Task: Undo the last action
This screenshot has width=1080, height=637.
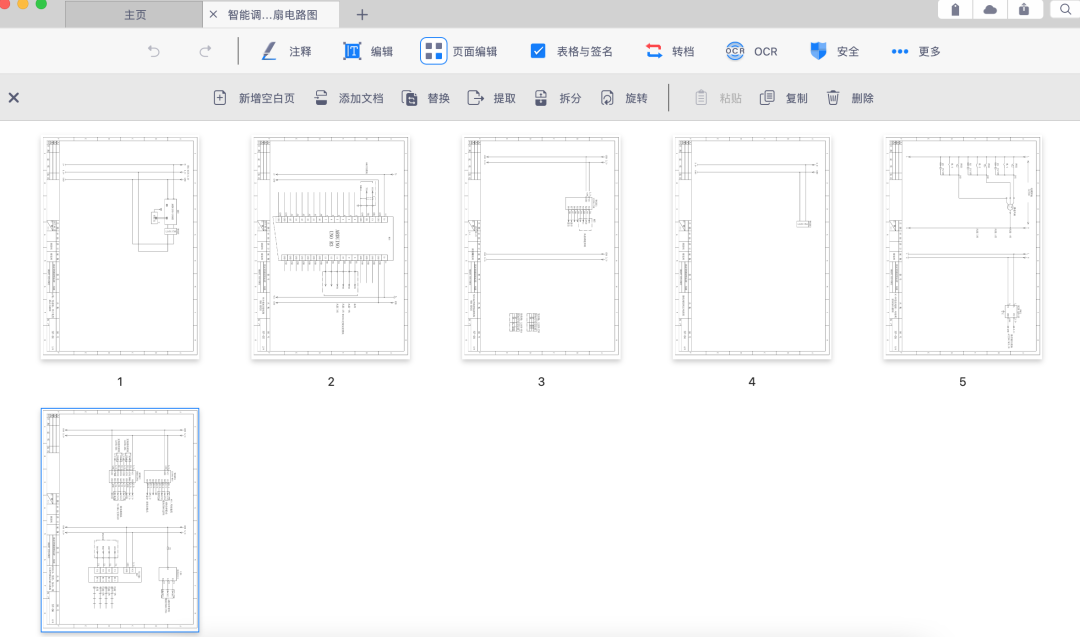Action: pyautogui.click(x=154, y=51)
